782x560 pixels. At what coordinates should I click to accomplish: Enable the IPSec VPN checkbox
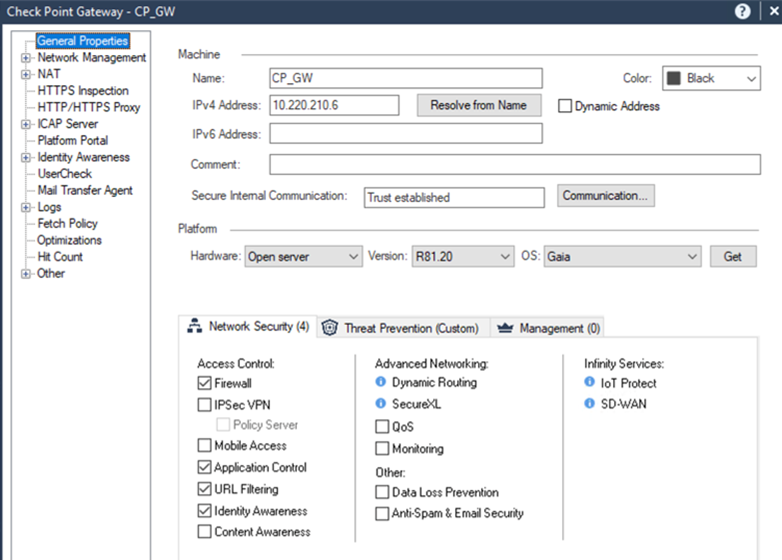click(204, 404)
